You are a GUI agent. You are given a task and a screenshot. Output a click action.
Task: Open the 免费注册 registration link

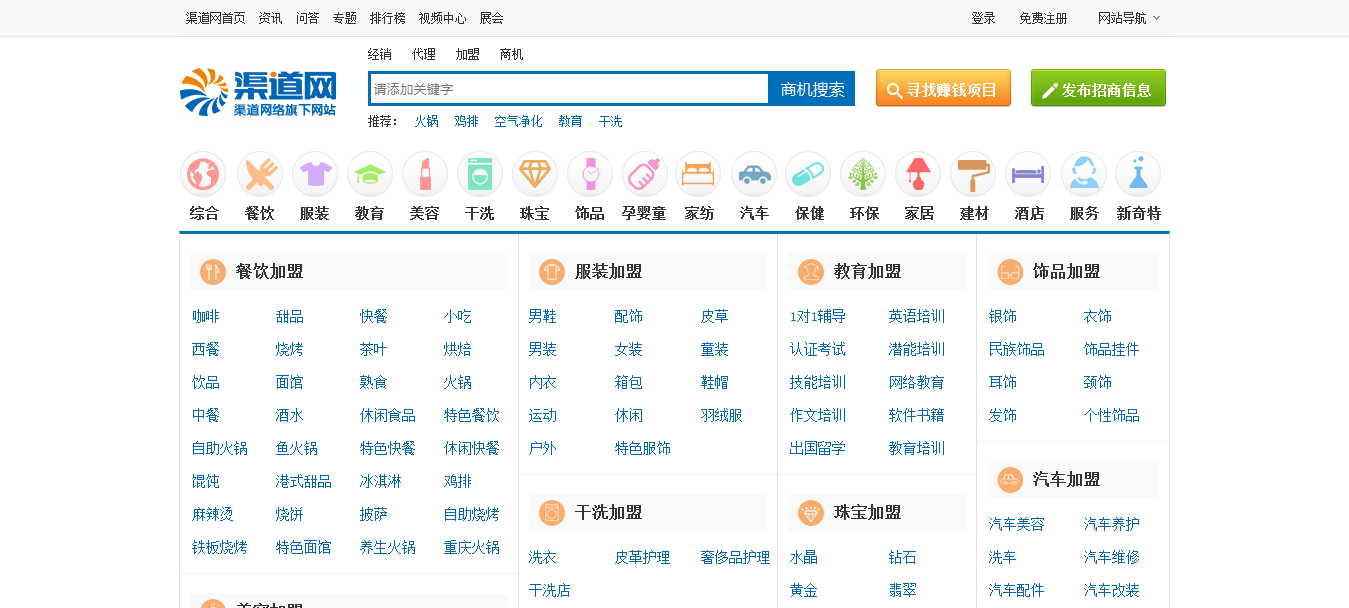pos(1046,18)
